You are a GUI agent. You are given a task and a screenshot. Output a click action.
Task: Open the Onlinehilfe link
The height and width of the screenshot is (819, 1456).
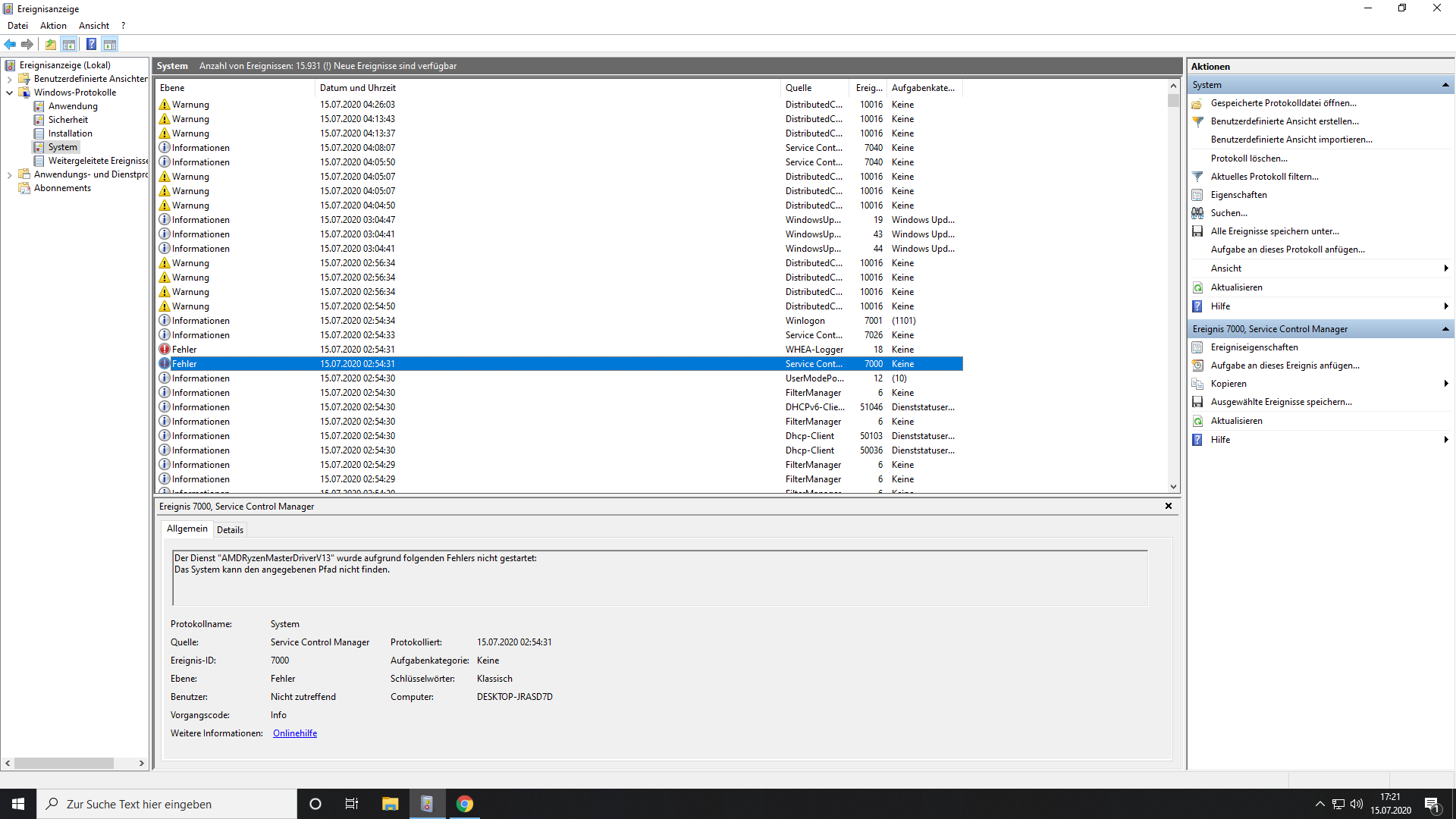coord(295,733)
